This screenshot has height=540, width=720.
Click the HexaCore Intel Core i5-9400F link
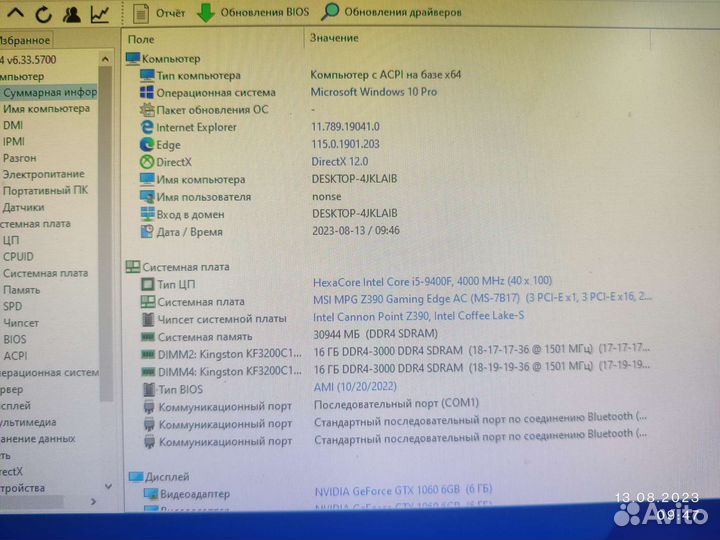pos(432,282)
